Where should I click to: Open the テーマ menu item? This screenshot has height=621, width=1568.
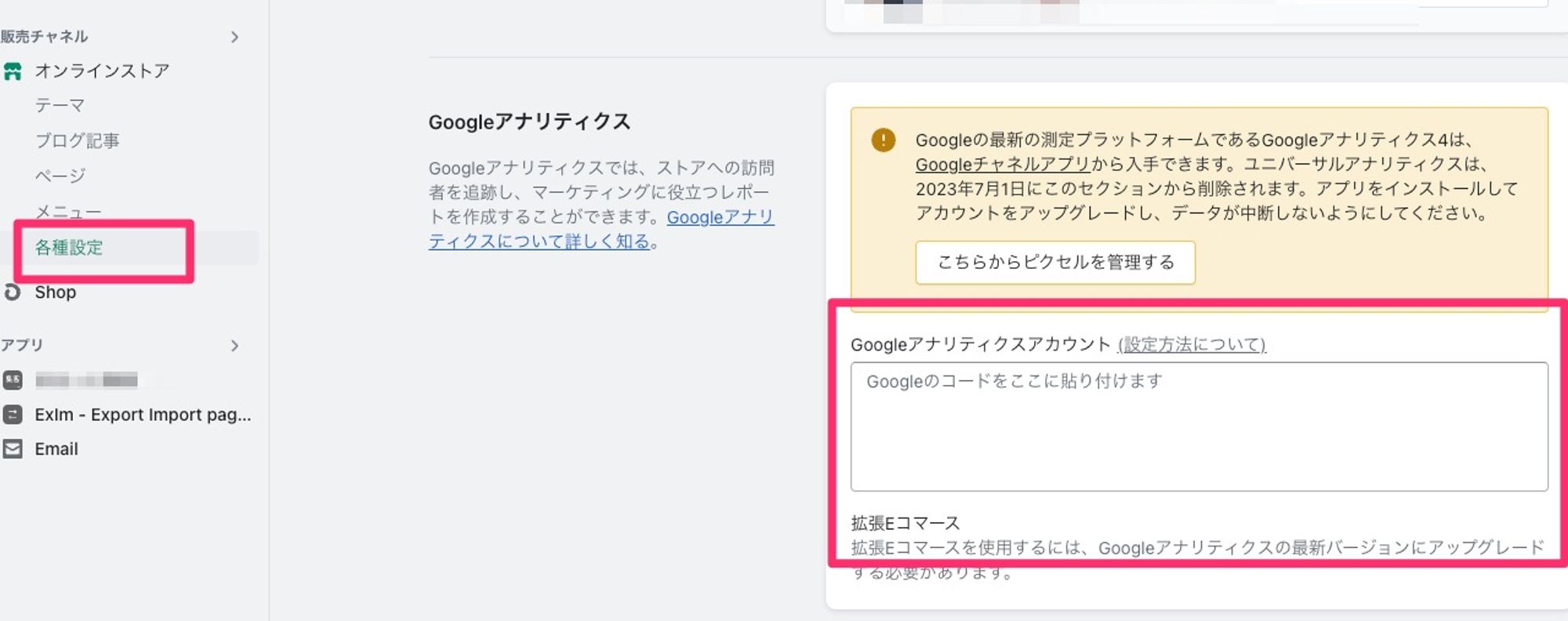click(60, 106)
